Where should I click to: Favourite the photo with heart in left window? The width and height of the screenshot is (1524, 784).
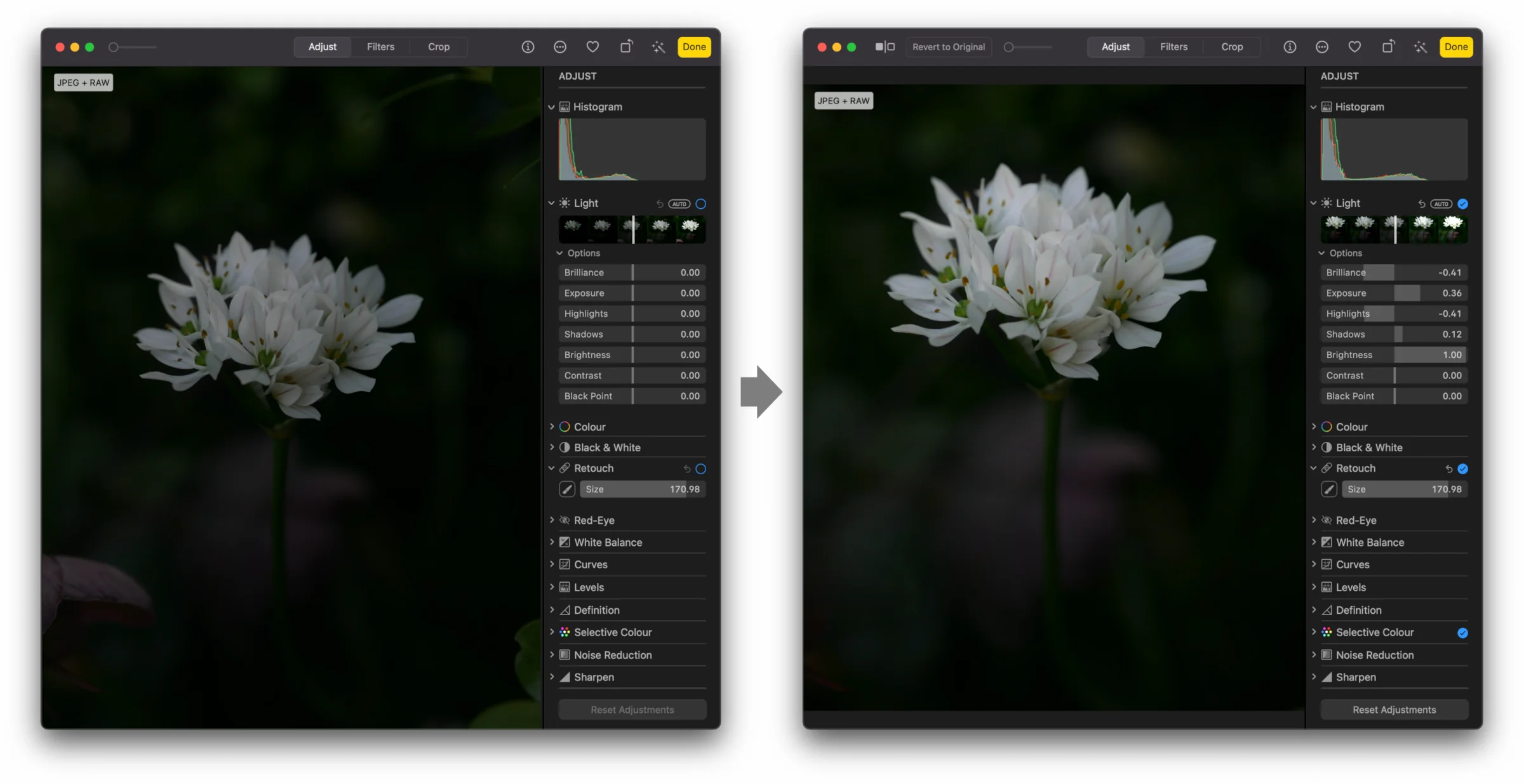[x=592, y=47]
